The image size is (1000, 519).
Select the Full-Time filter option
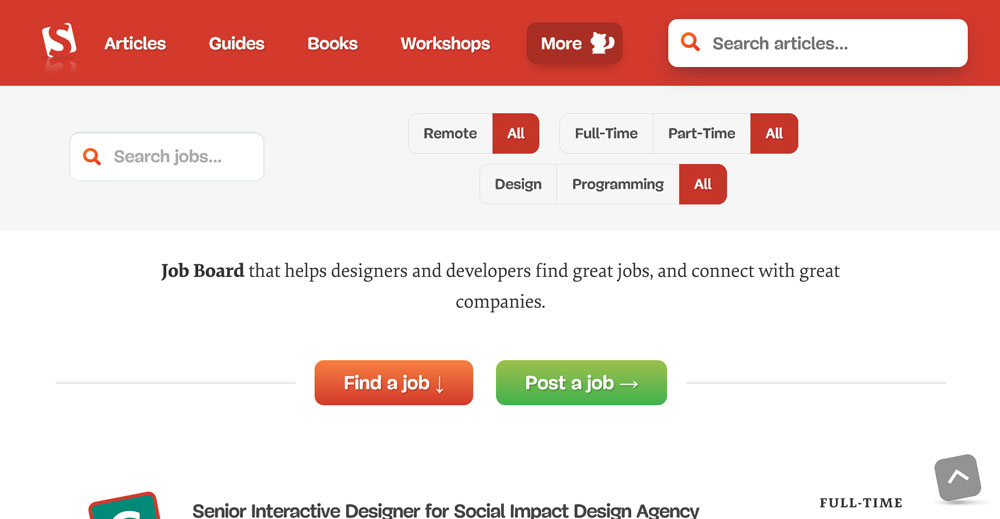pyautogui.click(x=606, y=133)
